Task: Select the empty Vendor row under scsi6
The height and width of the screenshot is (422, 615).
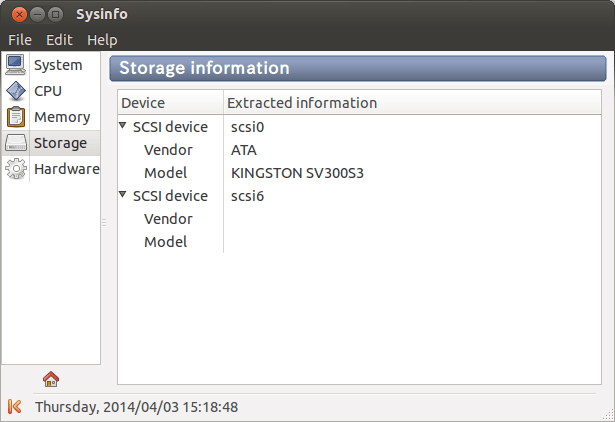Action: coord(168,219)
